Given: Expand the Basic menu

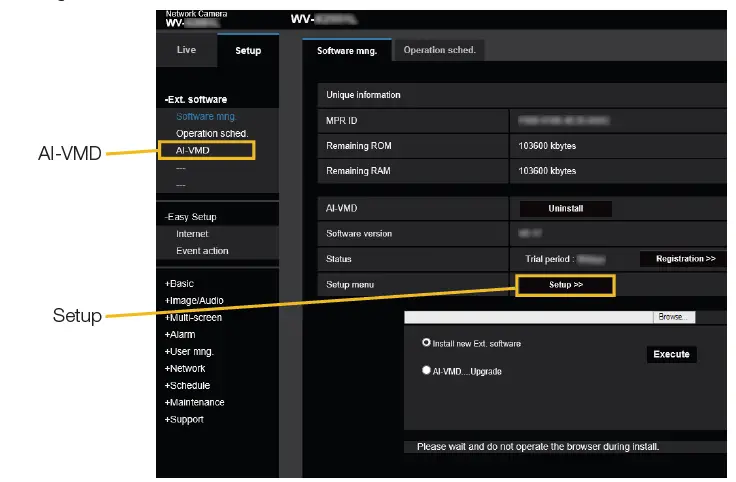Looking at the screenshot, I should pos(179,283).
